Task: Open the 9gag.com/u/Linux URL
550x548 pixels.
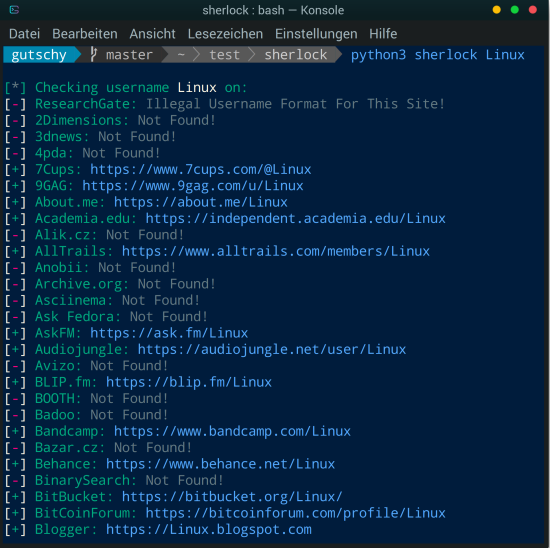Action: 193,186
